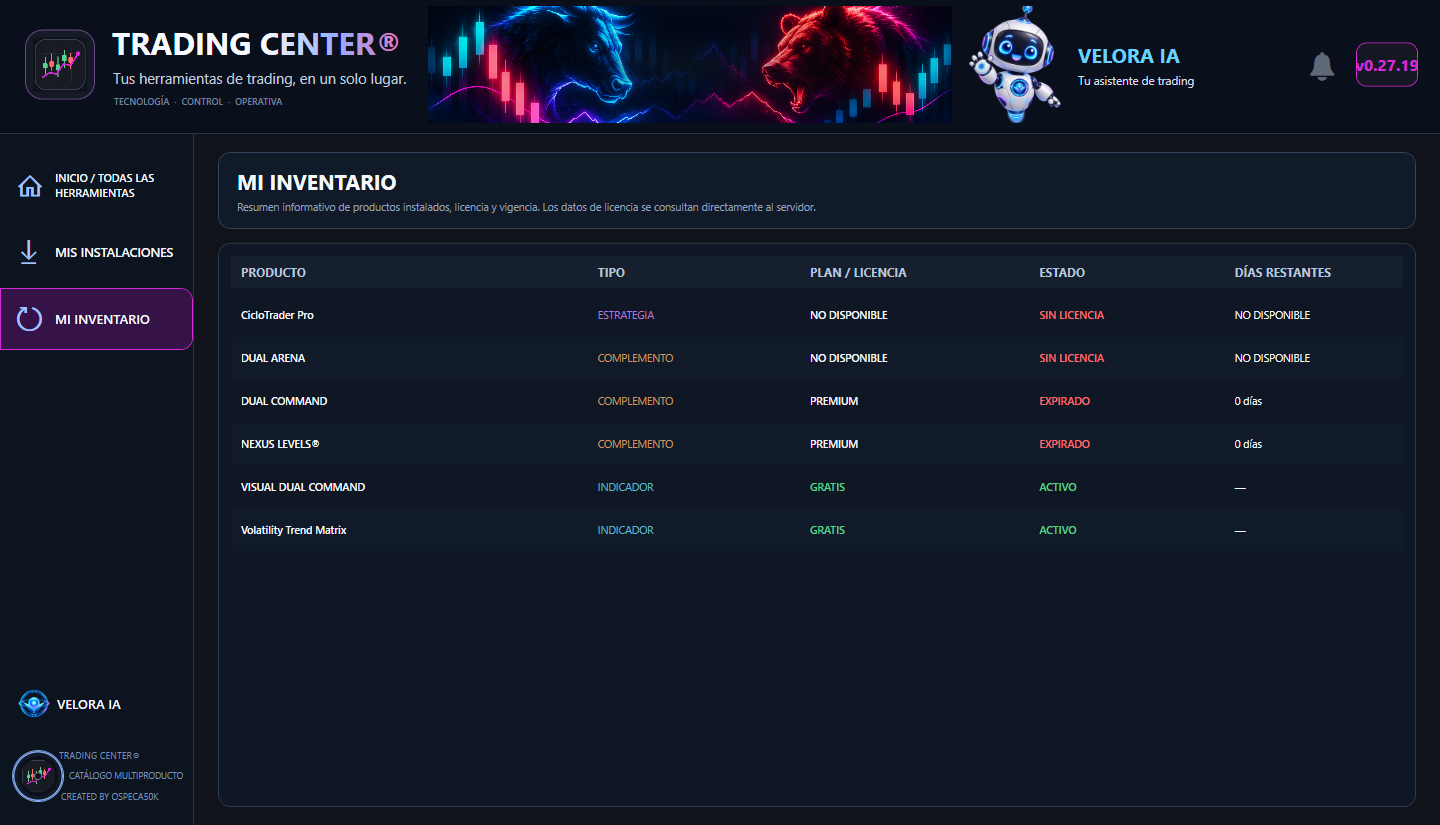Select the CicloTrader Pro product row
The image size is (1440, 825).
tap(816, 315)
